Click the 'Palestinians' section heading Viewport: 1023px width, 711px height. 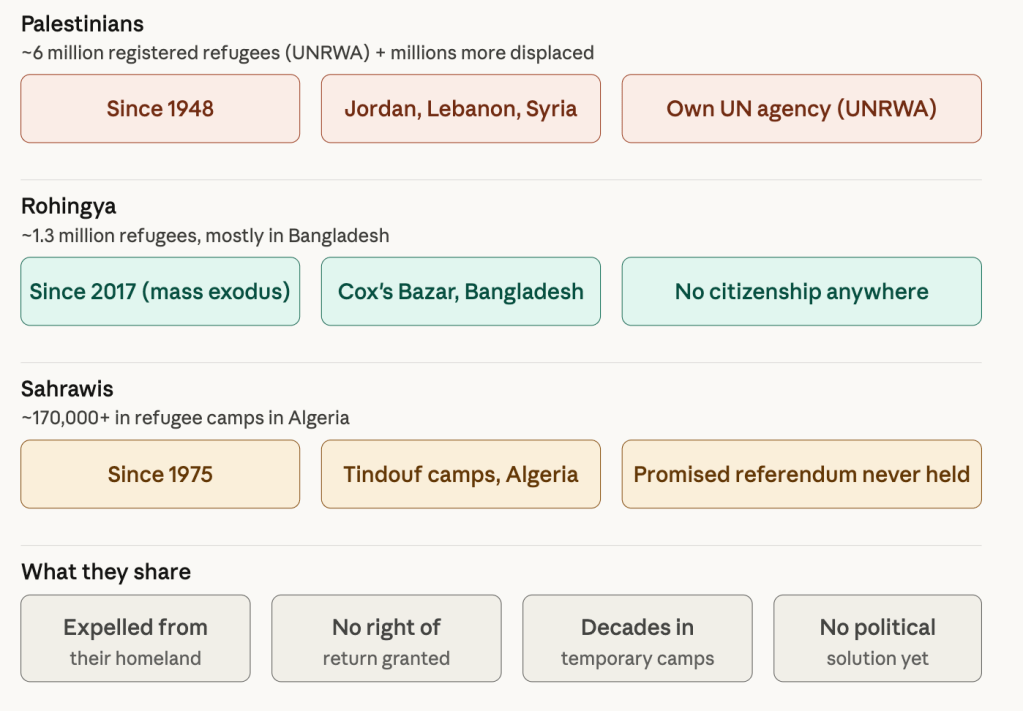[x=82, y=24]
